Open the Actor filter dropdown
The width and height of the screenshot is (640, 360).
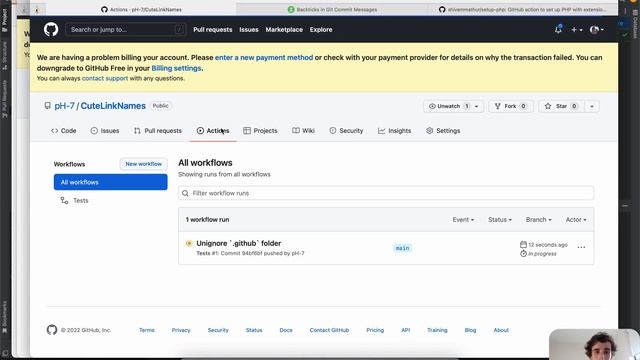coord(576,220)
